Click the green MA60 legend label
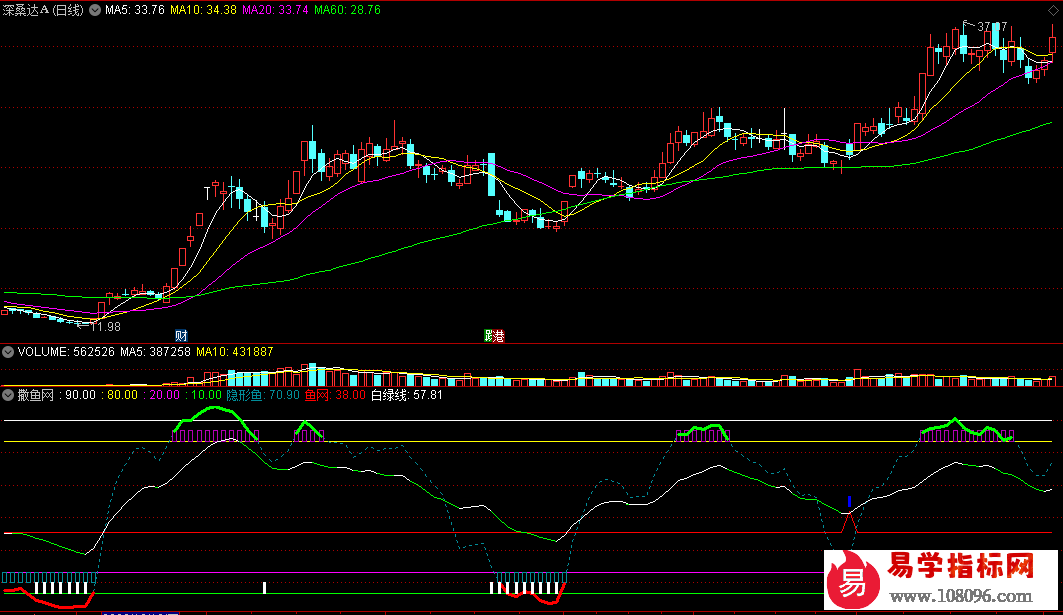 click(x=347, y=9)
